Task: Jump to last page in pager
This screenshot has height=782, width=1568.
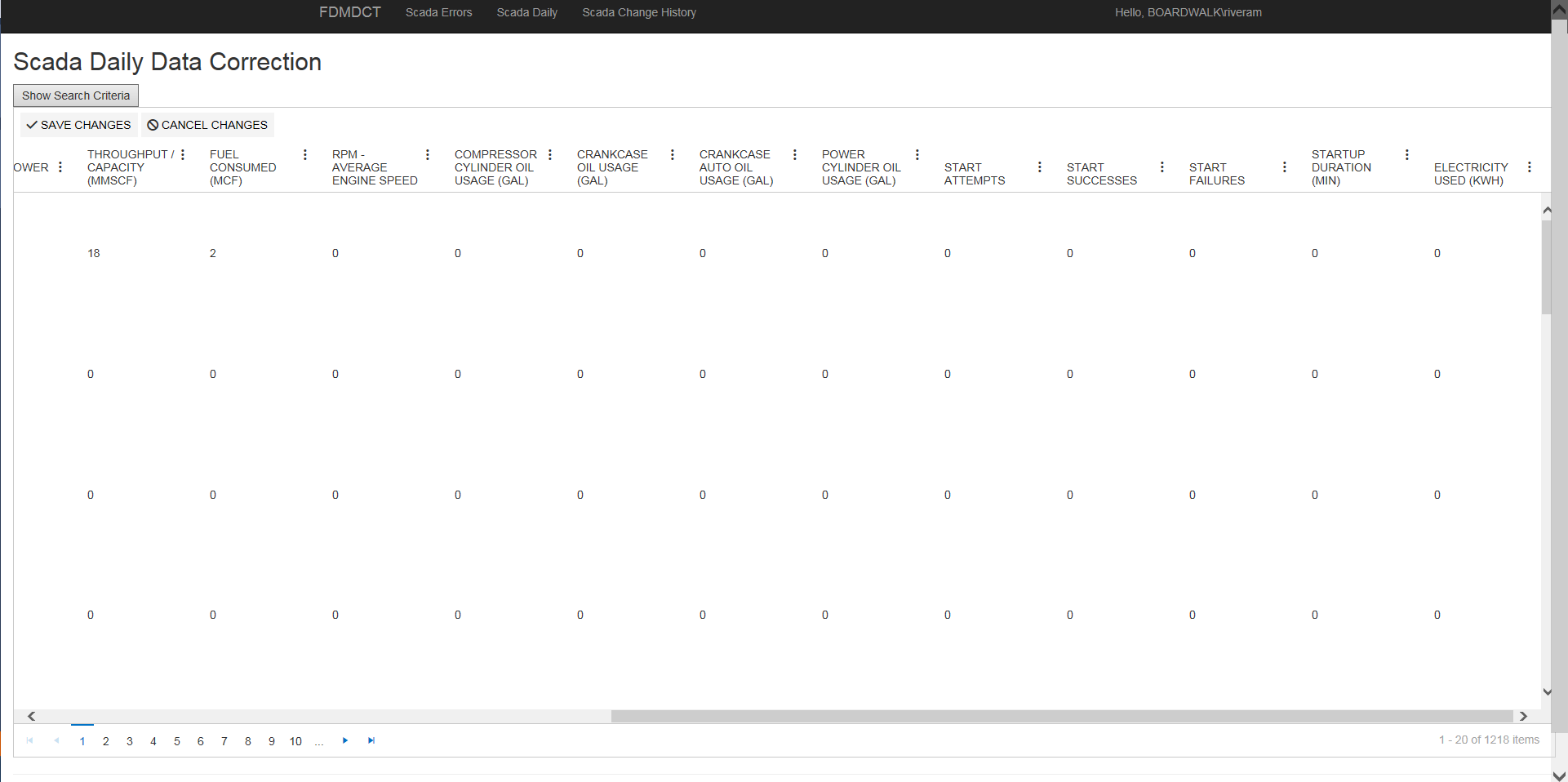Action: [x=371, y=740]
